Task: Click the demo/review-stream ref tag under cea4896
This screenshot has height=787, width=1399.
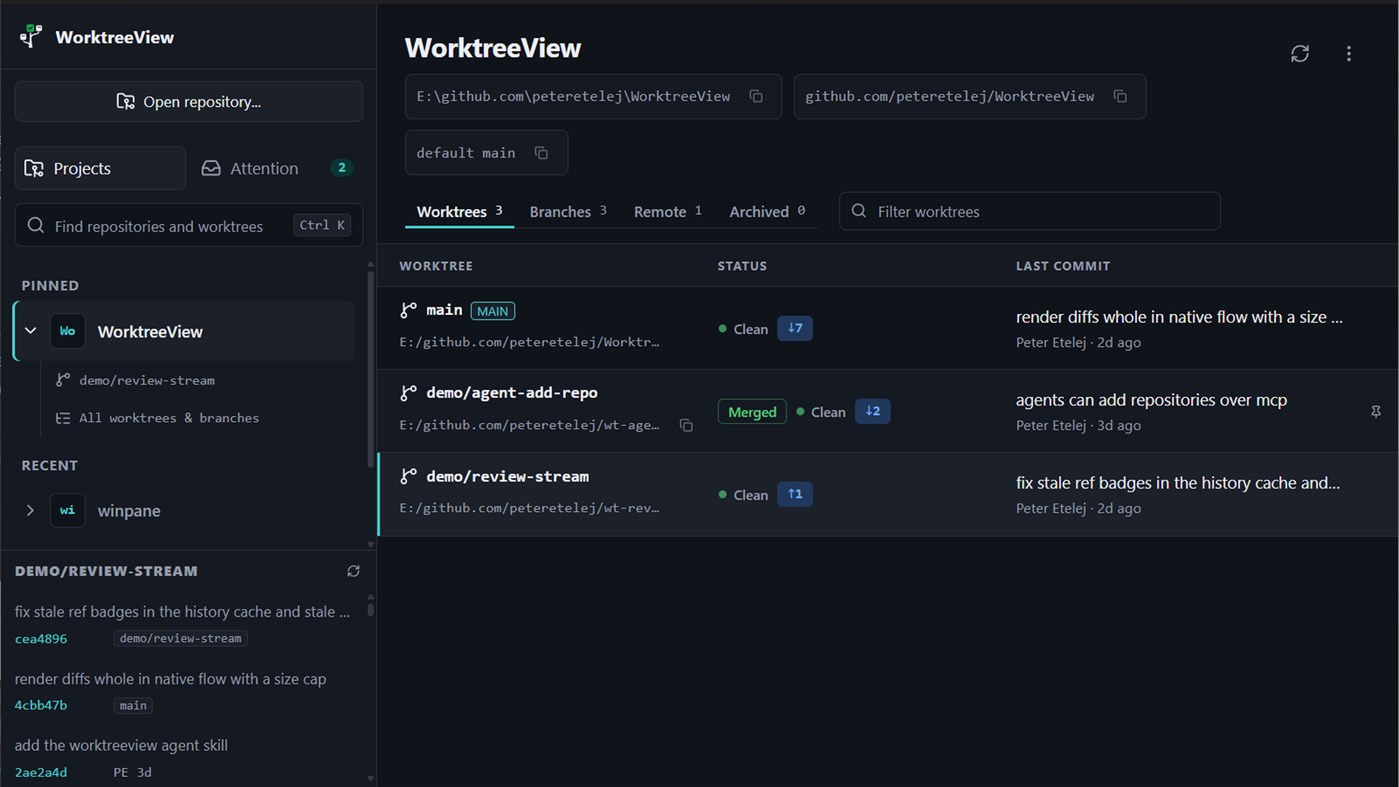Action: (x=180, y=638)
